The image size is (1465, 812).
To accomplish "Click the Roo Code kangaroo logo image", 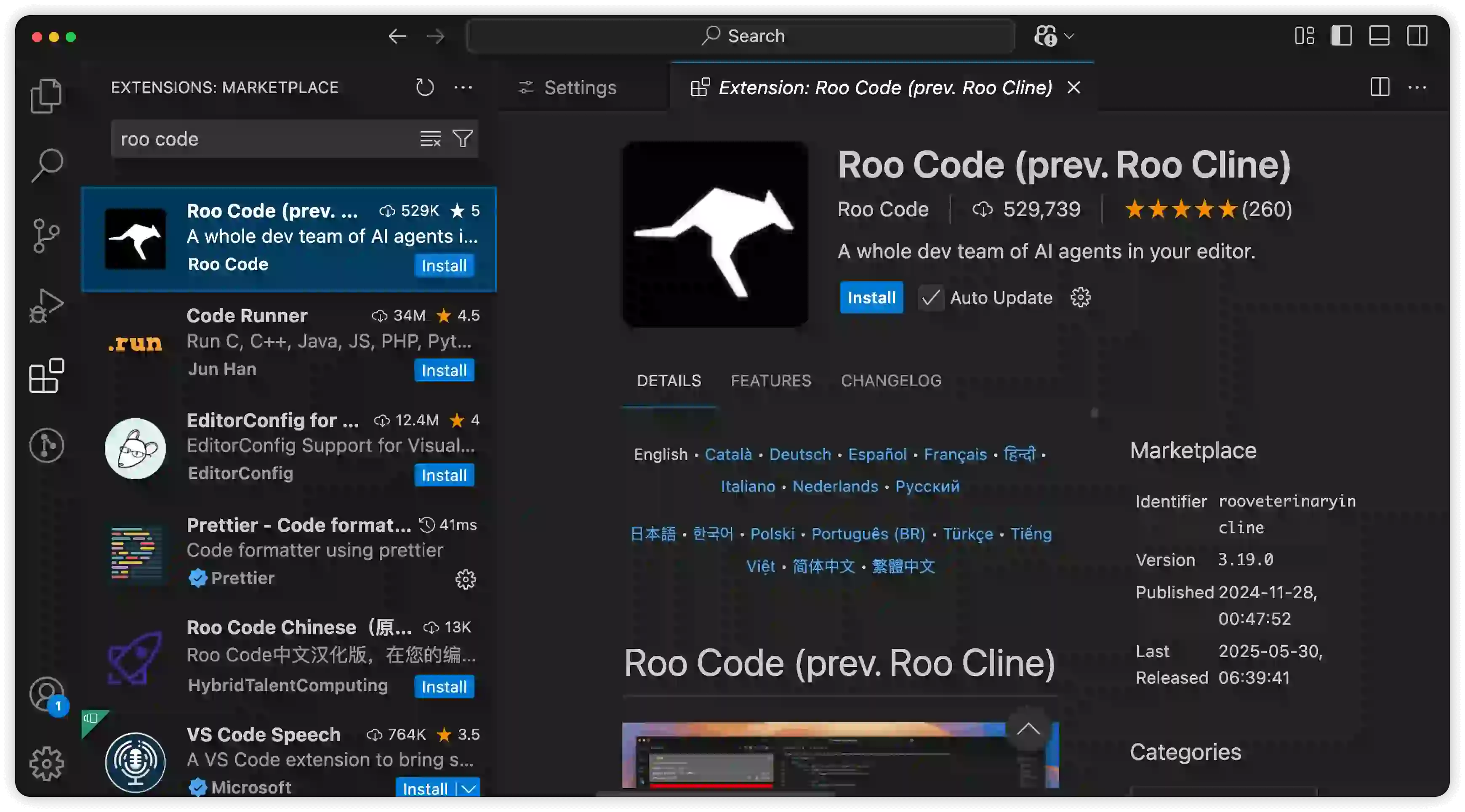I will click(715, 234).
